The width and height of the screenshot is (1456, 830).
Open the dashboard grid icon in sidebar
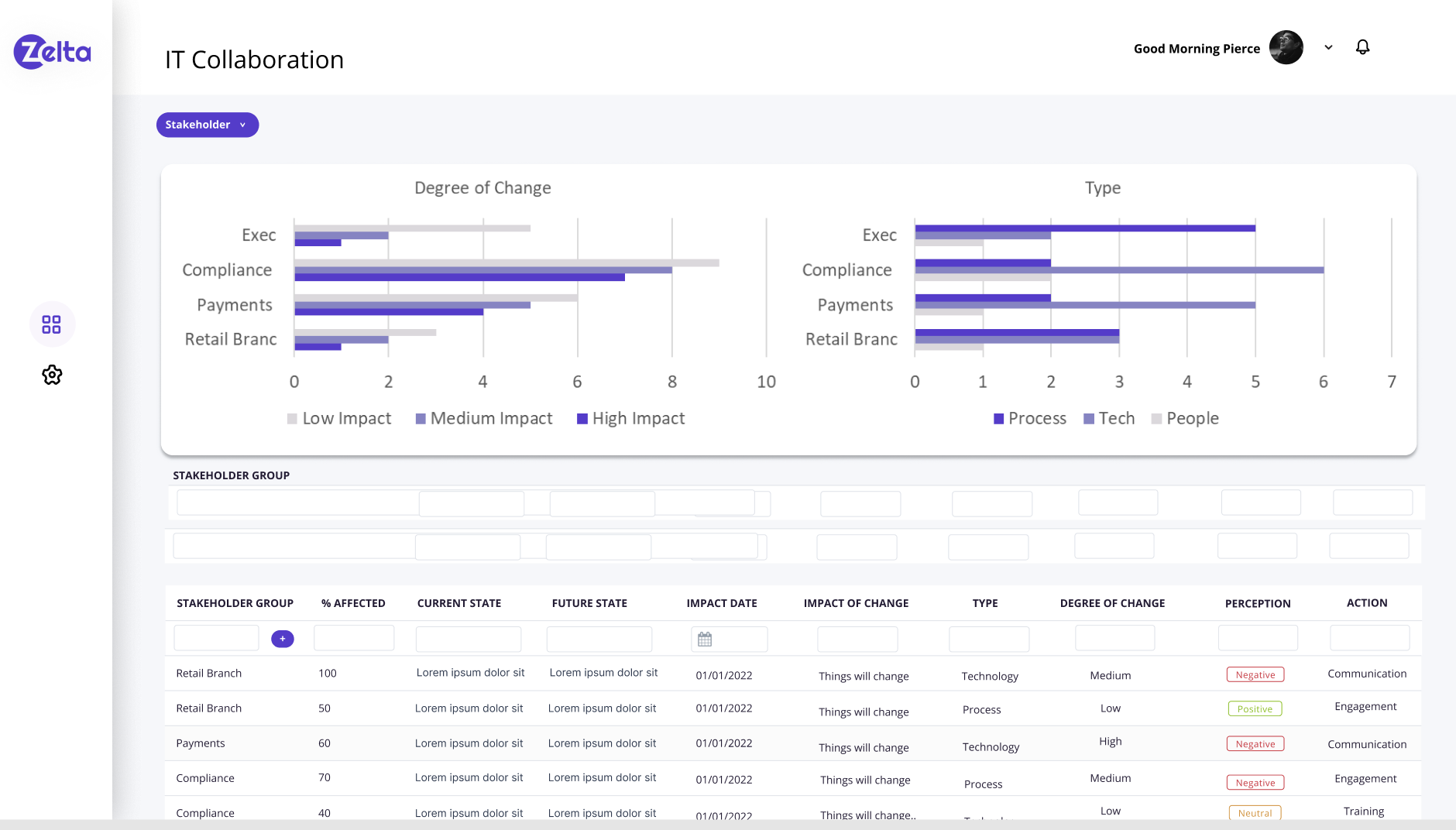tap(52, 324)
